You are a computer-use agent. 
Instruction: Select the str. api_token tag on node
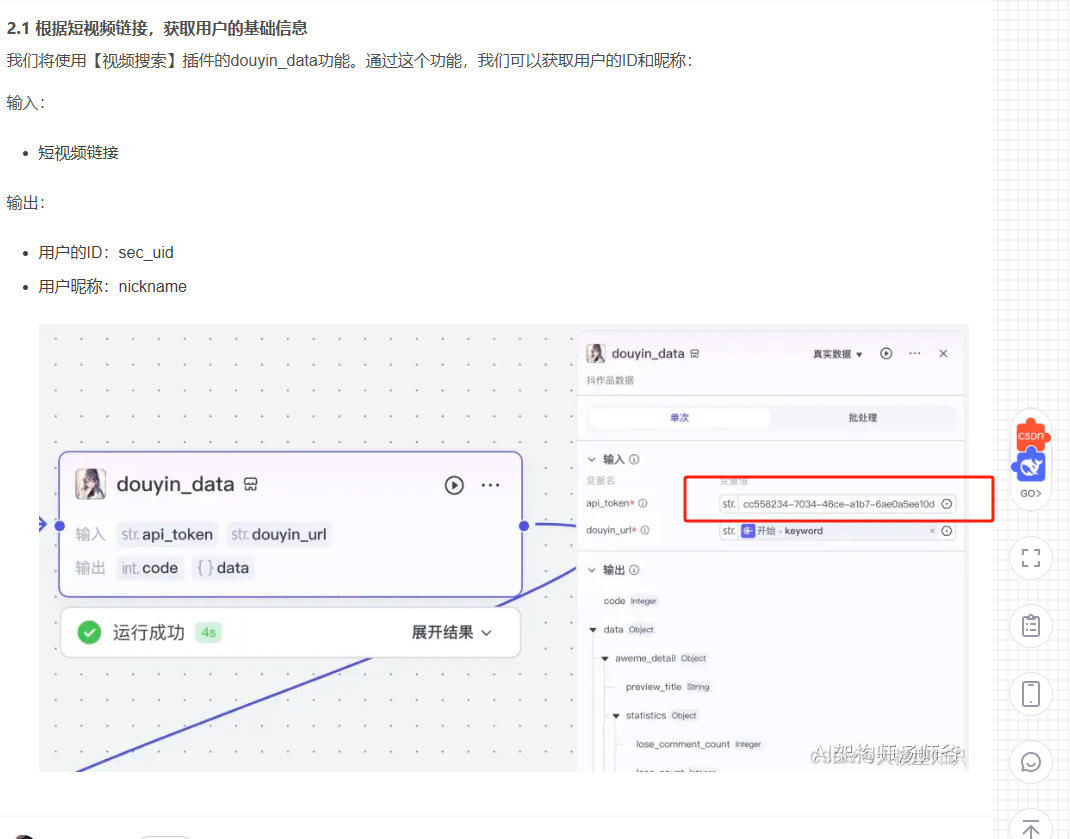[167, 534]
